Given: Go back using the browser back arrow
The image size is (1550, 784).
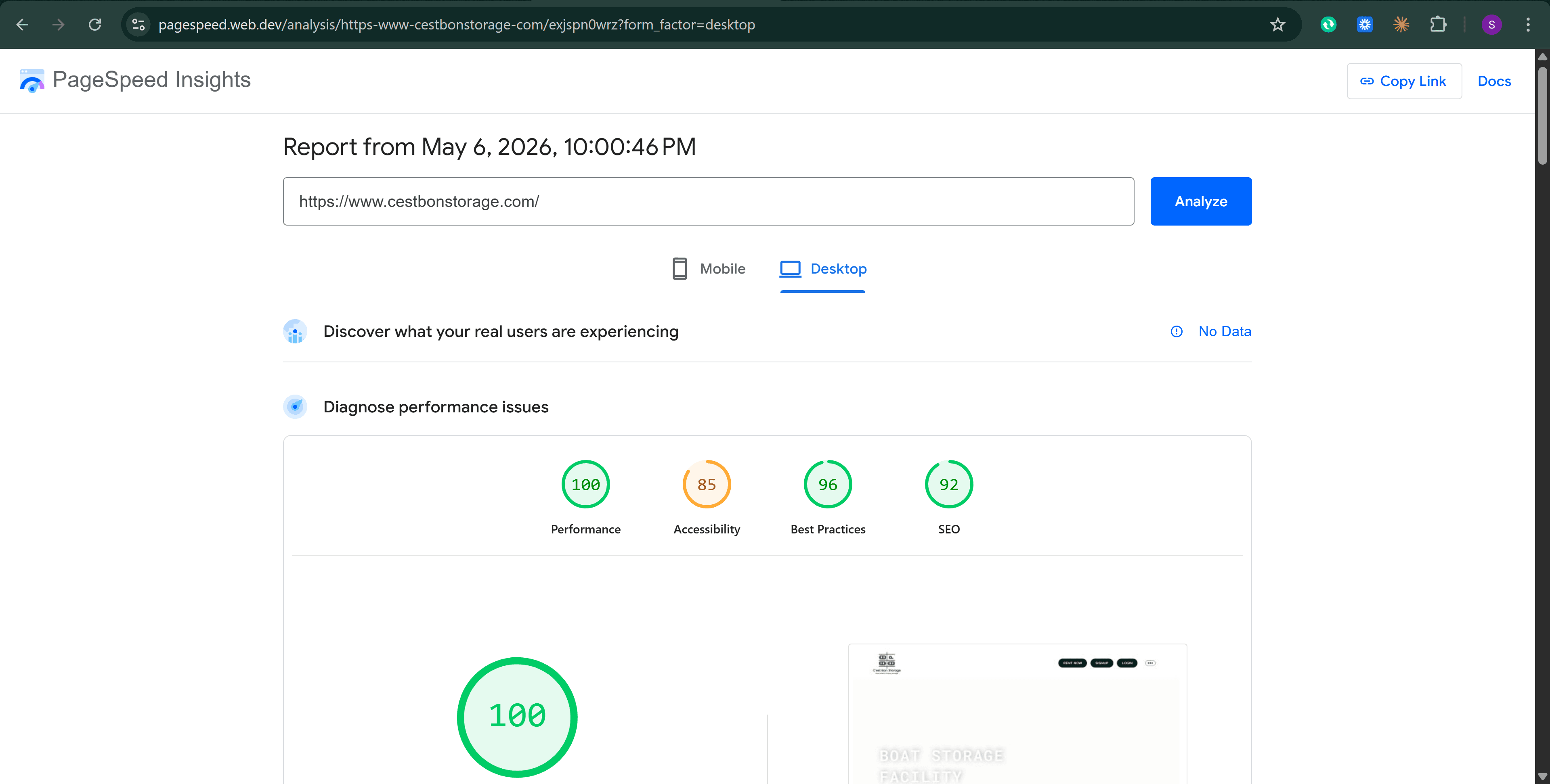Looking at the screenshot, I should pos(22,25).
